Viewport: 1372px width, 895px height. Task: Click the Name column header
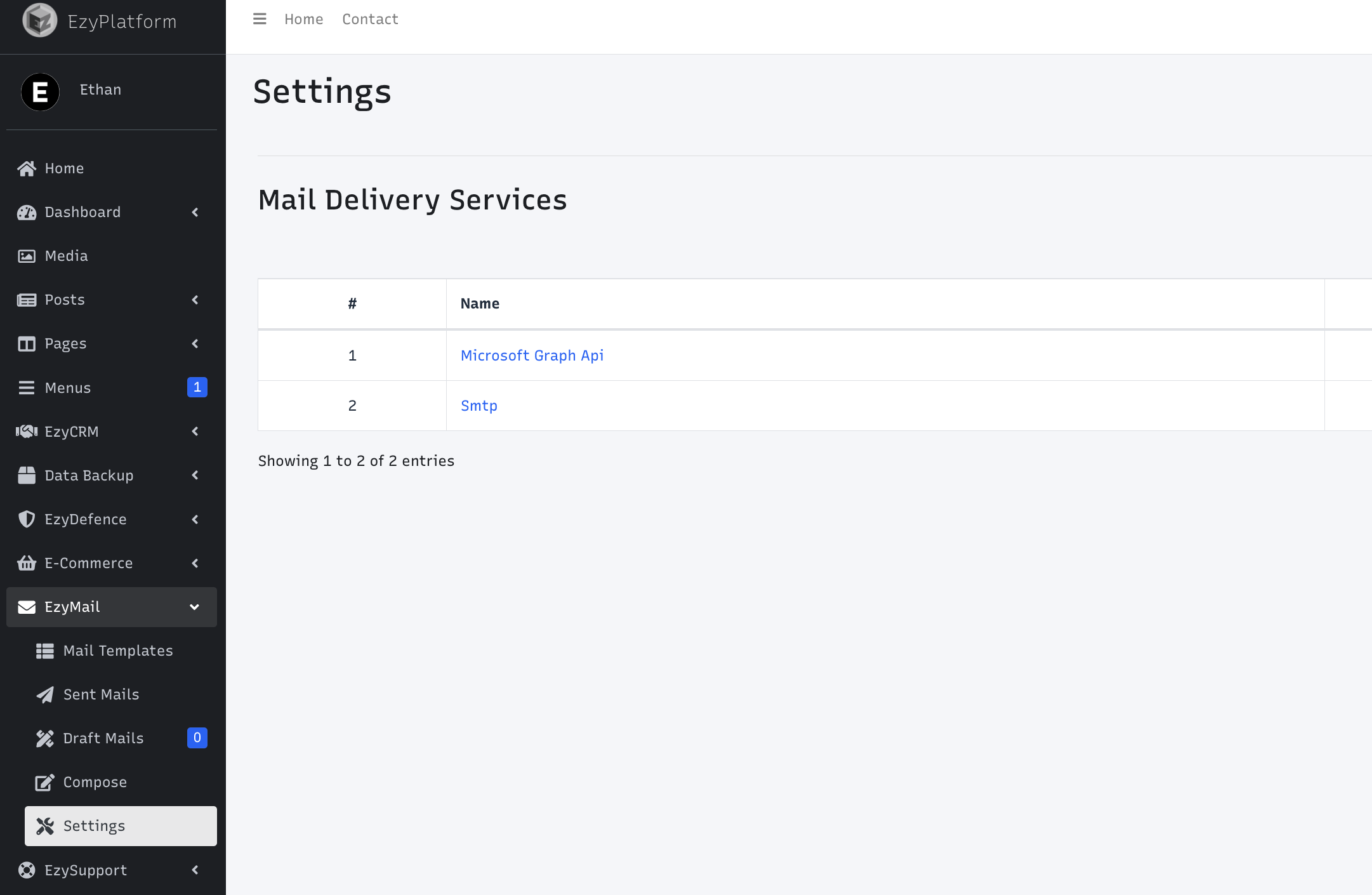[480, 303]
